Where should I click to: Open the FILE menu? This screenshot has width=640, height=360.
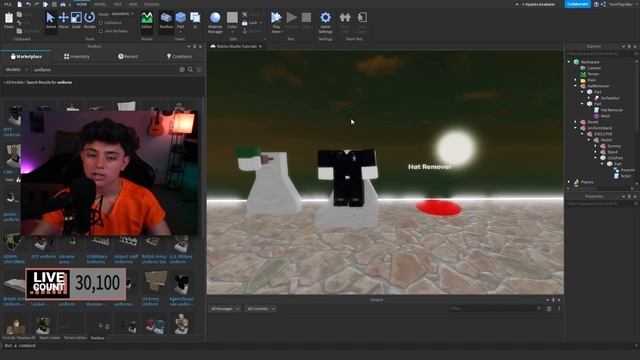pyautogui.click(x=7, y=4)
